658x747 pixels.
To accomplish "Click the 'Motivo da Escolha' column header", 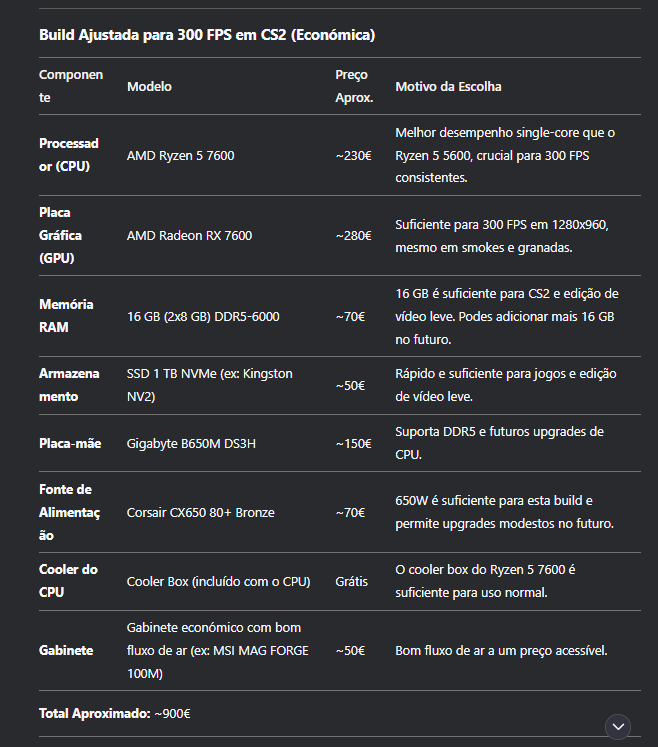I will tap(448, 86).
